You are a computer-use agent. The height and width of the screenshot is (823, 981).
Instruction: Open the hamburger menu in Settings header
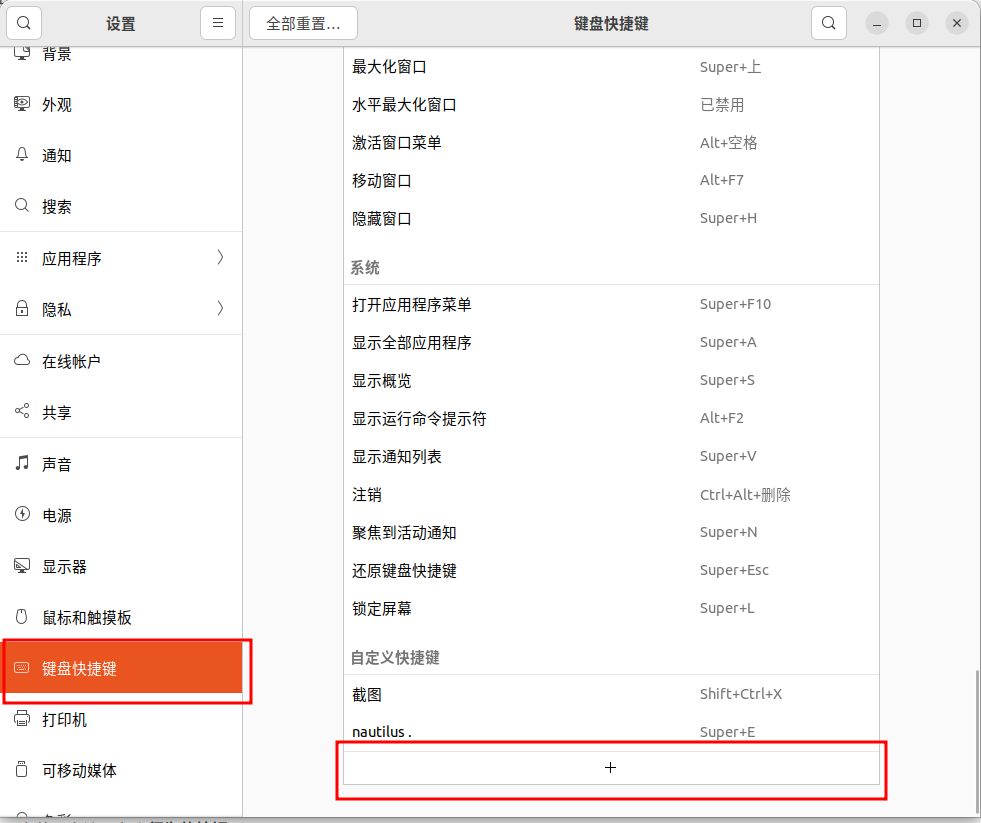[218, 22]
